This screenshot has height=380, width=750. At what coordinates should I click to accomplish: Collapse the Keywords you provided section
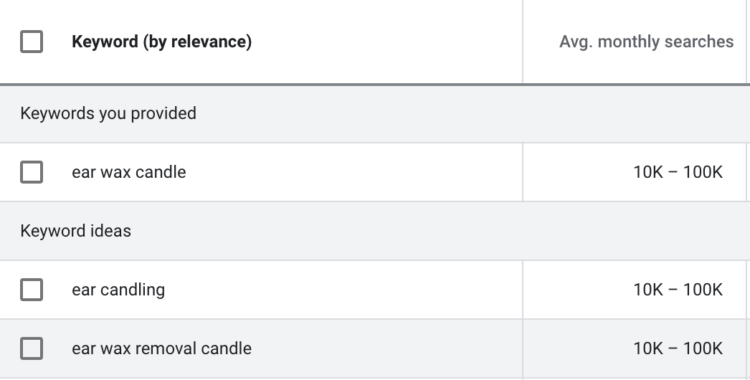tap(108, 113)
